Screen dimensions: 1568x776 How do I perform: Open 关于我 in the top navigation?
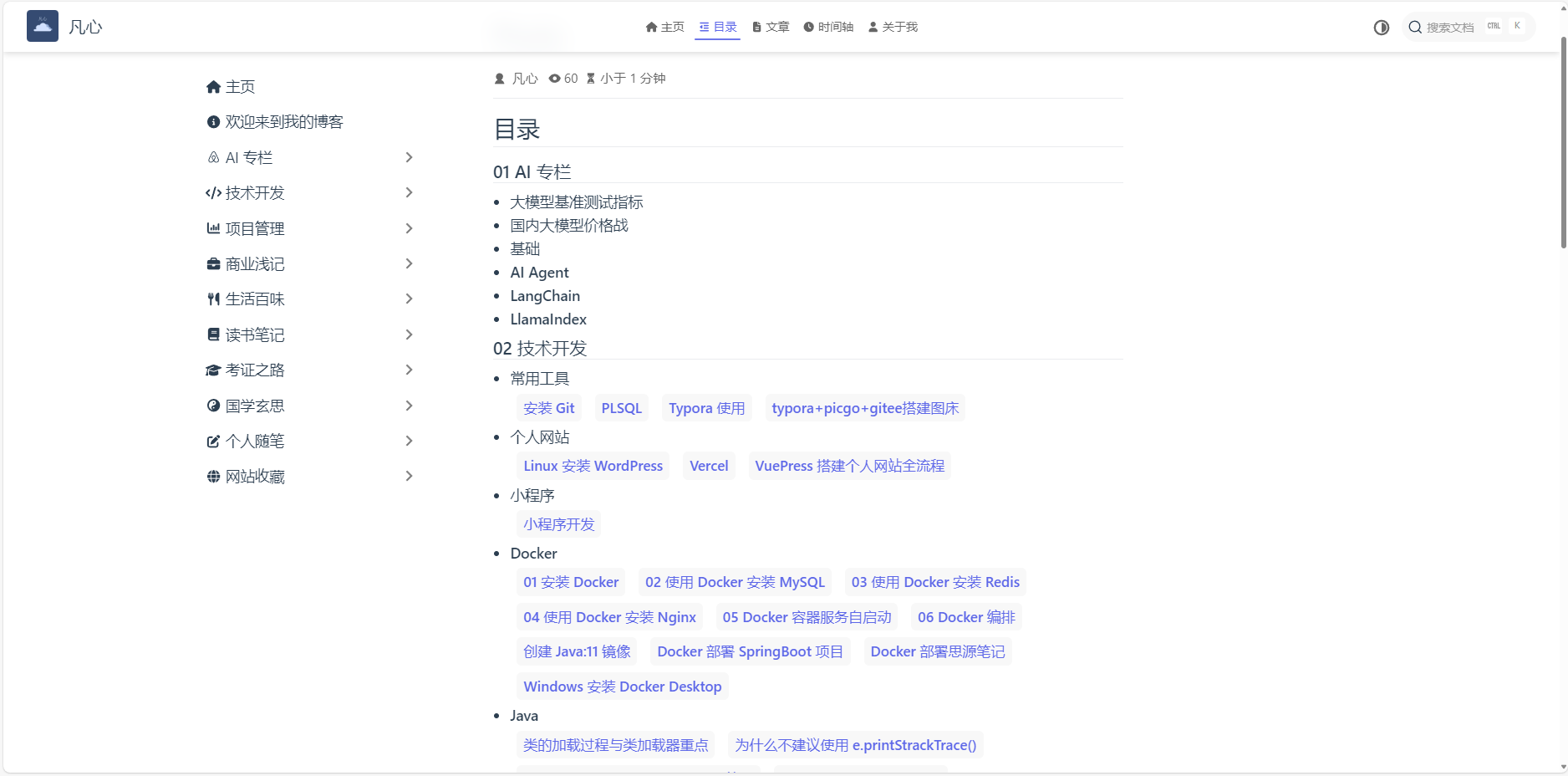coord(893,27)
